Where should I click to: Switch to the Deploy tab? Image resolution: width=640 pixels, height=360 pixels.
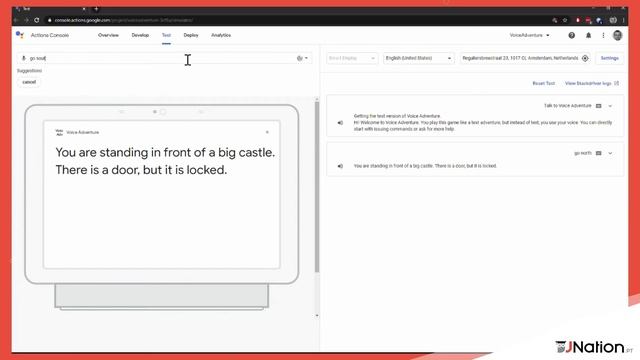pyautogui.click(x=191, y=36)
